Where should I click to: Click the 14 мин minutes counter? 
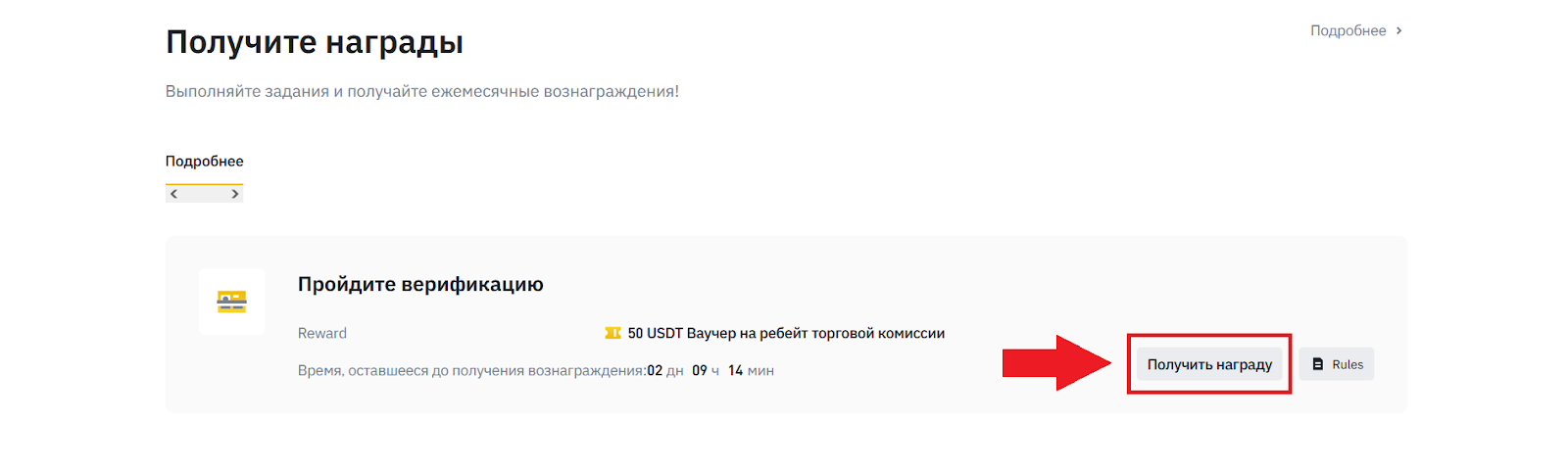click(751, 371)
